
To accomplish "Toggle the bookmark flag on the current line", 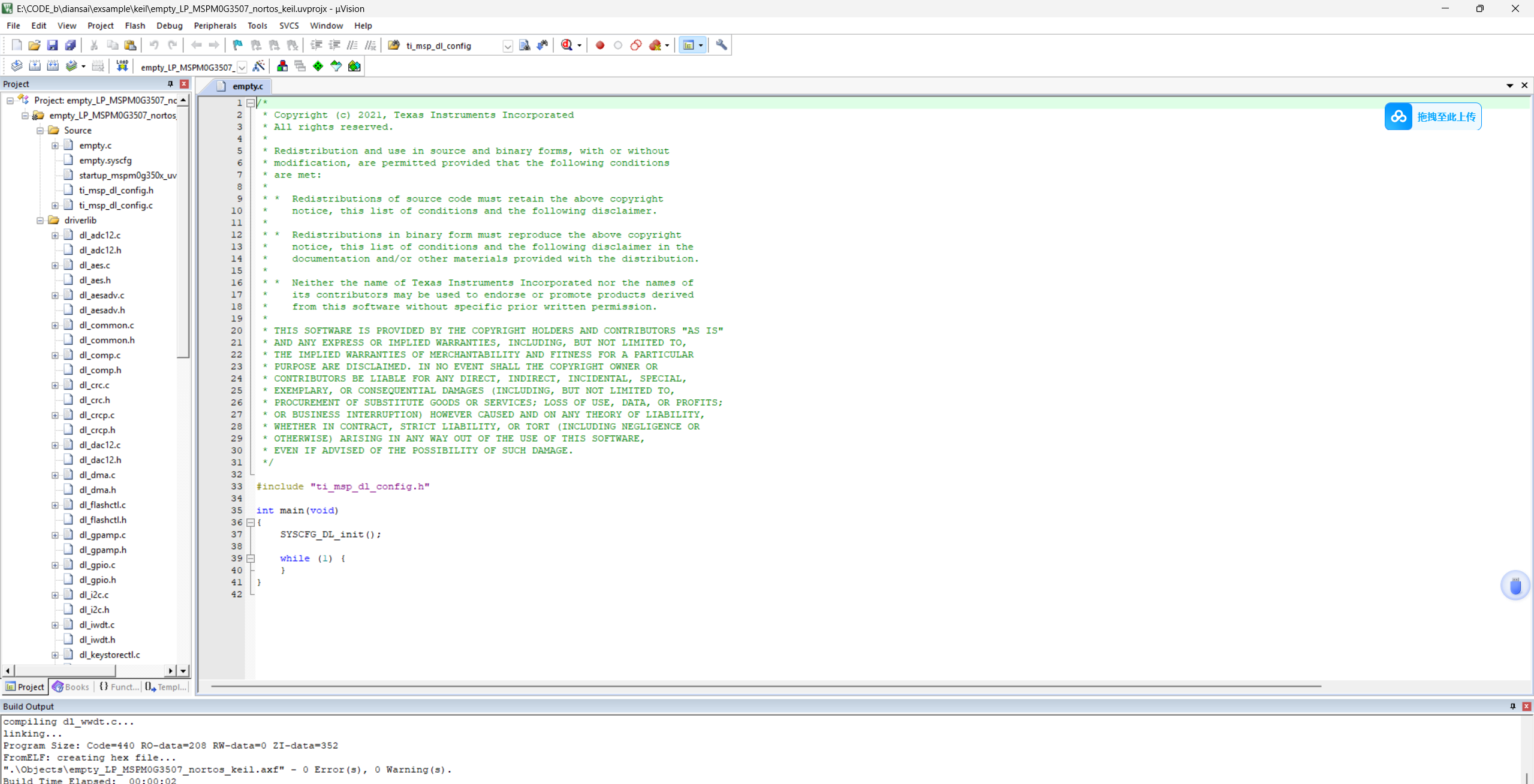I will coord(238,46).
